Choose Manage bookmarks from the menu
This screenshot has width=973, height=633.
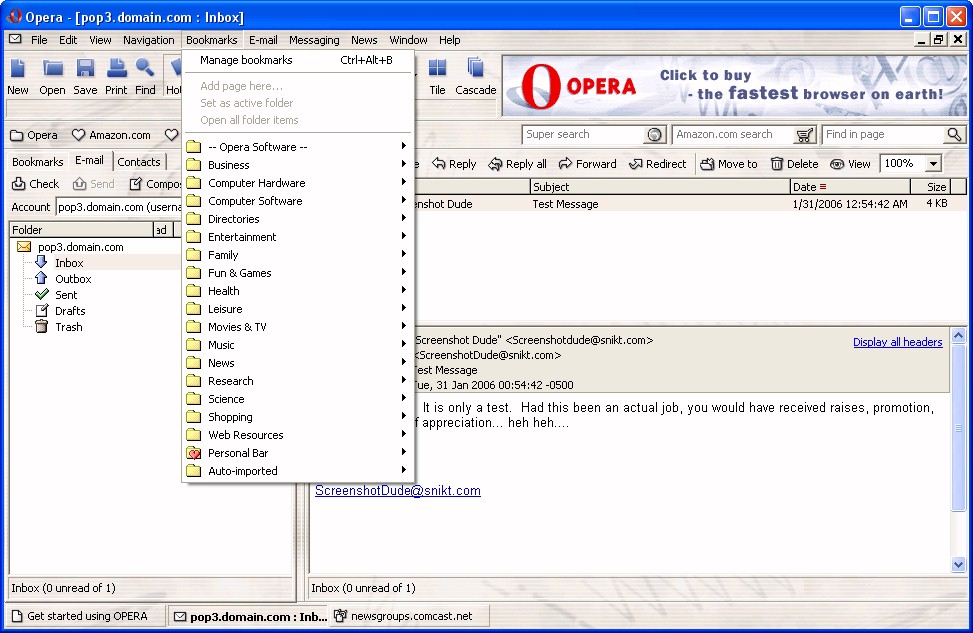coord(298,60)
